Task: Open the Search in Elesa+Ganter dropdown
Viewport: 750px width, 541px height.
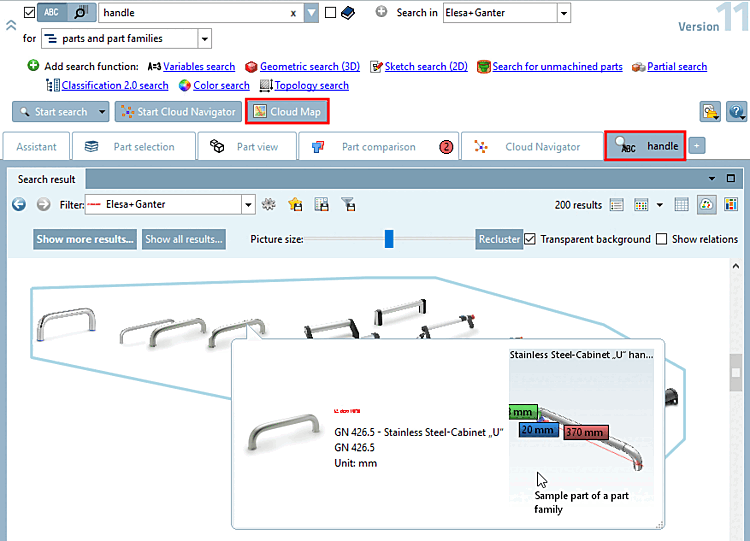Action: pos(564,13)
